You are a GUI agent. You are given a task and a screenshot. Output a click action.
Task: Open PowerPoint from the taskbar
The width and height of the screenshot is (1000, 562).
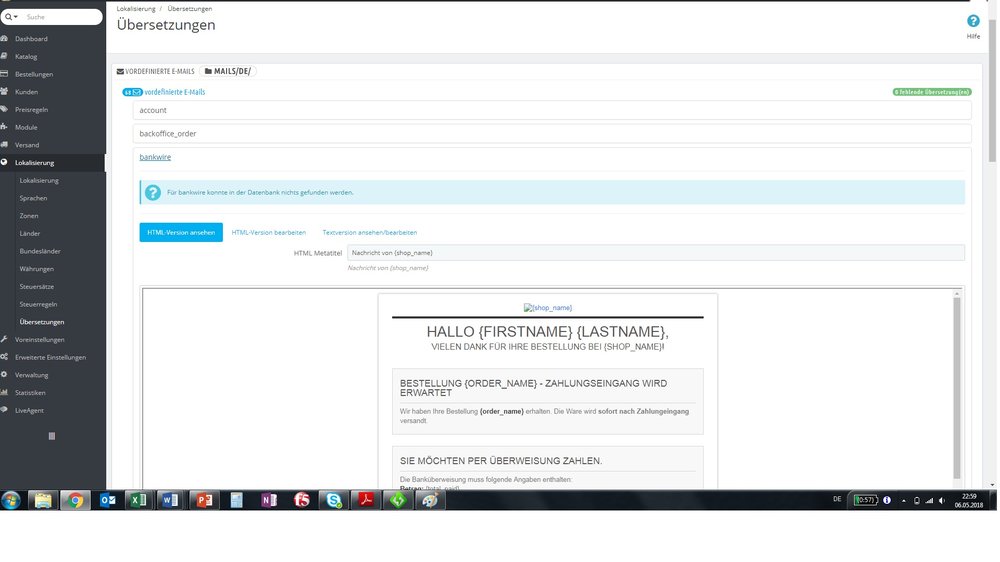tap(204, 501)
